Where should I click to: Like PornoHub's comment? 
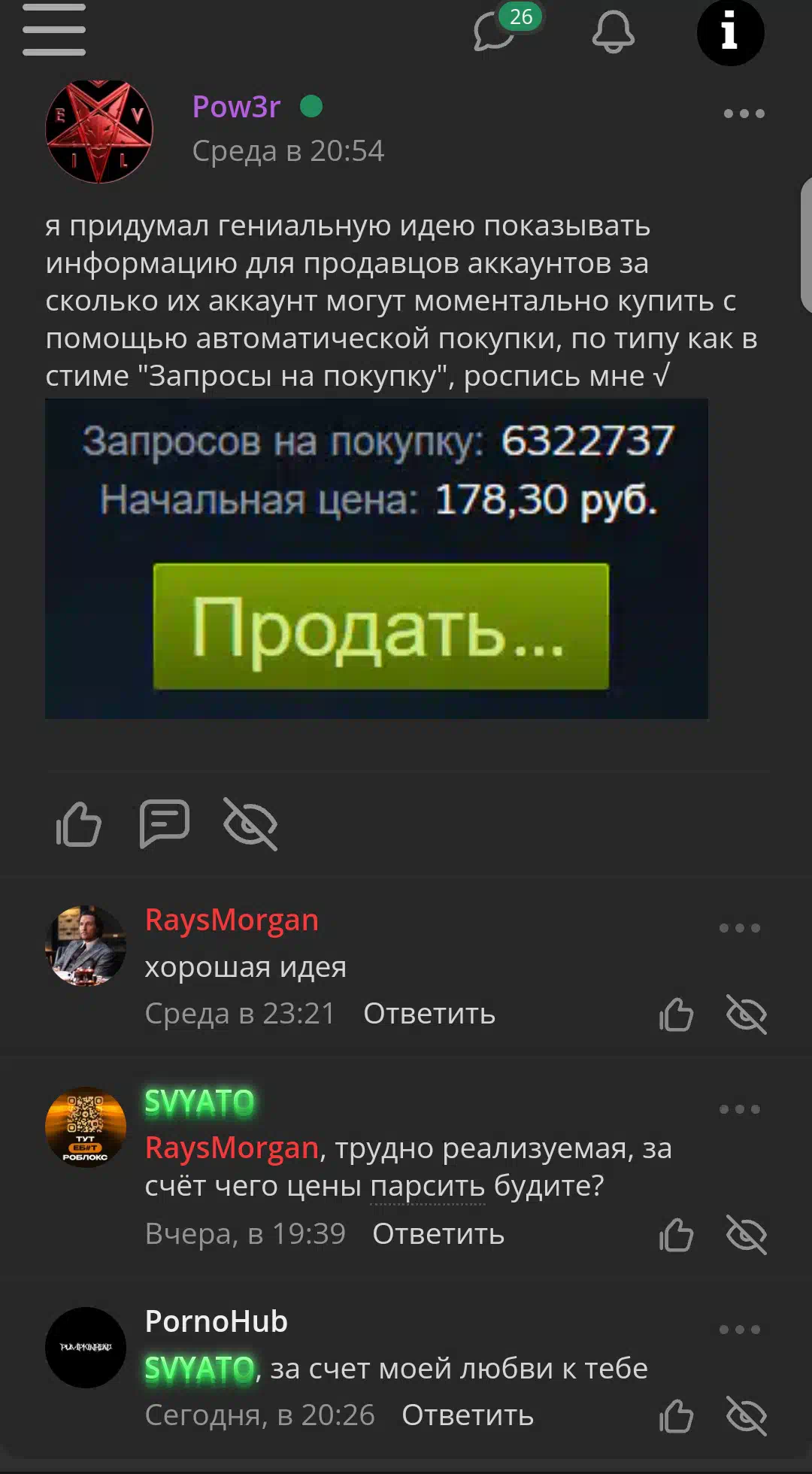coord(676,1416)
